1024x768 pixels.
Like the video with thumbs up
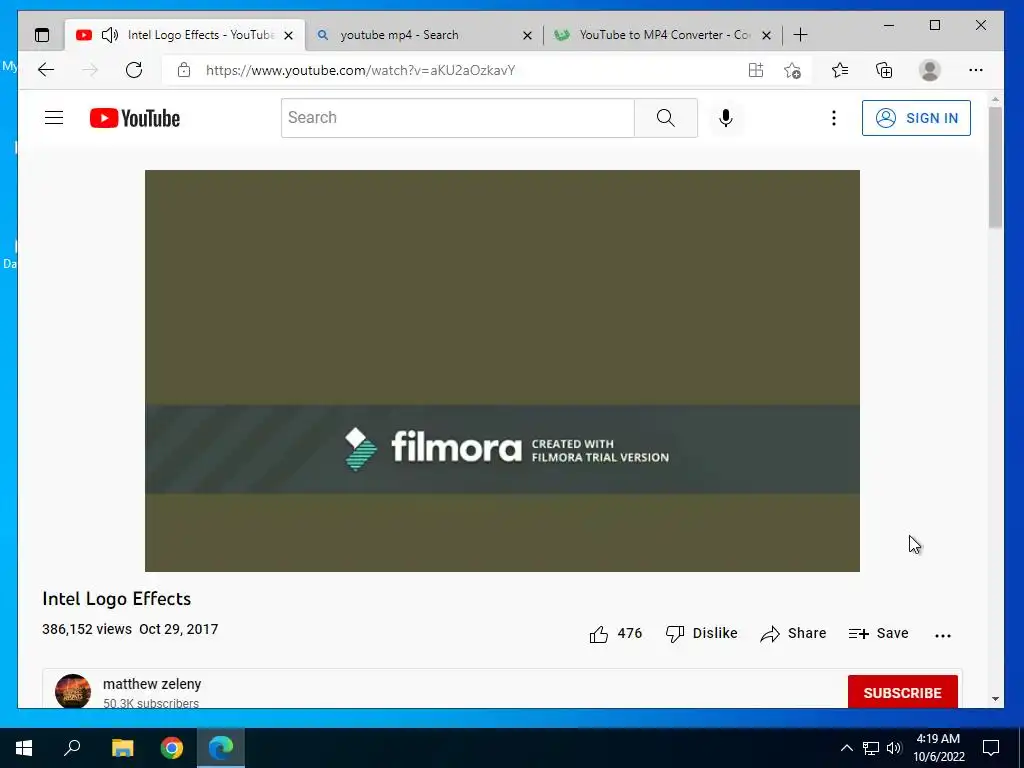coord(599,633)
